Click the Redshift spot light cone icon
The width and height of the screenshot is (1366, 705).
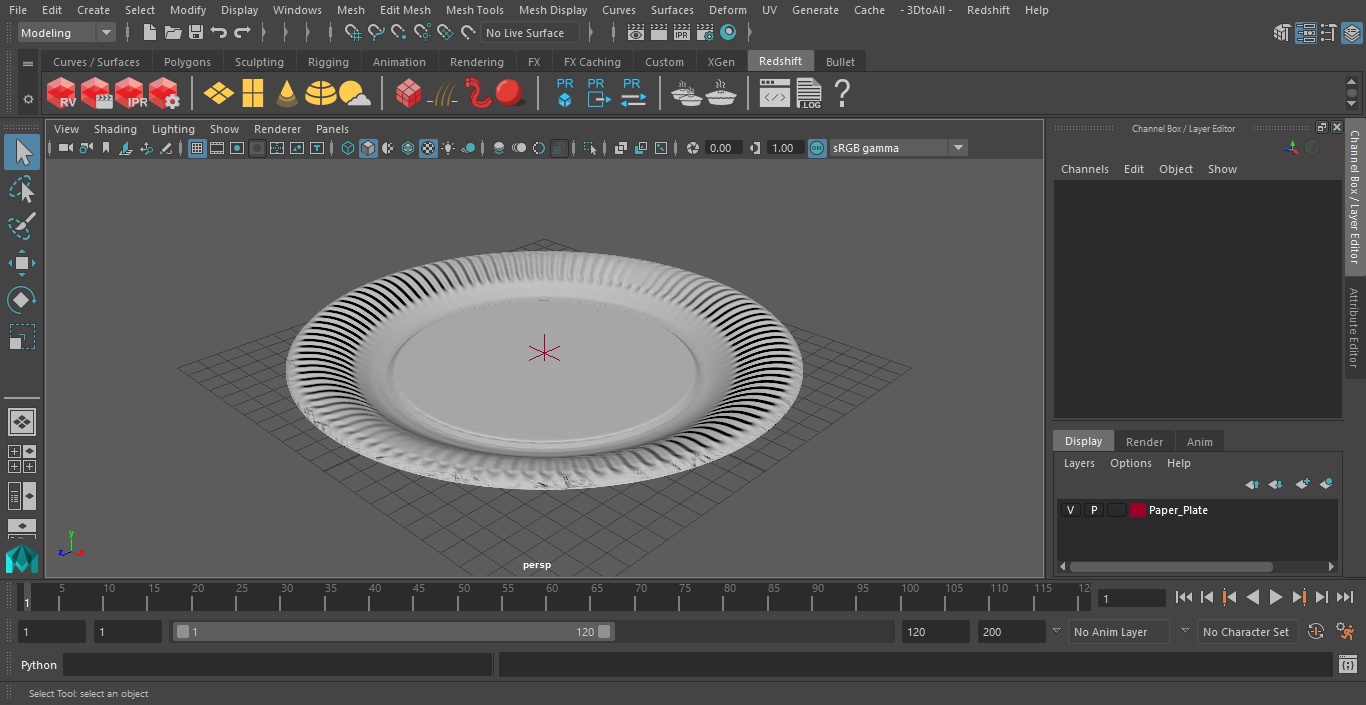287,93
